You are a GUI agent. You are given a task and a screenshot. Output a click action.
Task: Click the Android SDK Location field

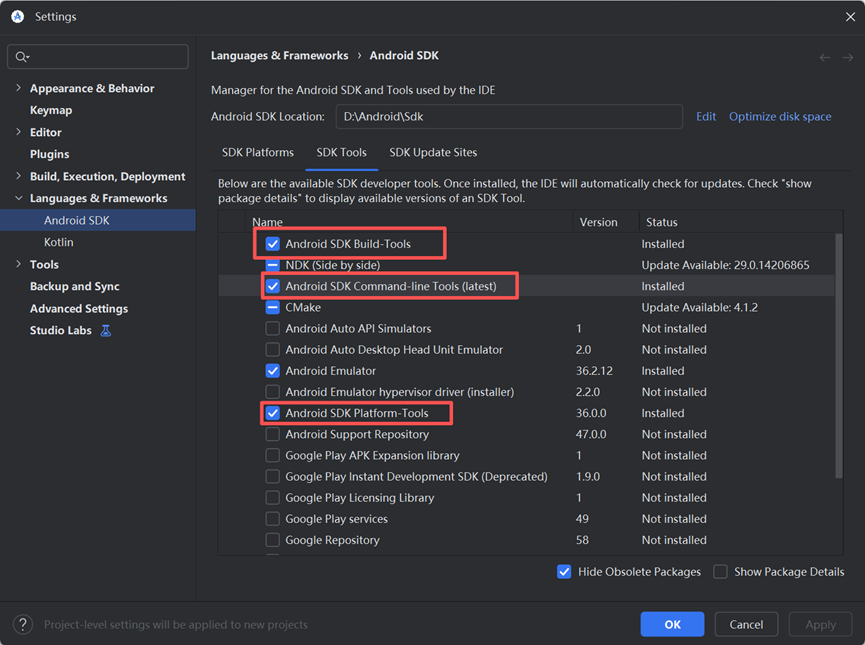(x=509, y=116)
